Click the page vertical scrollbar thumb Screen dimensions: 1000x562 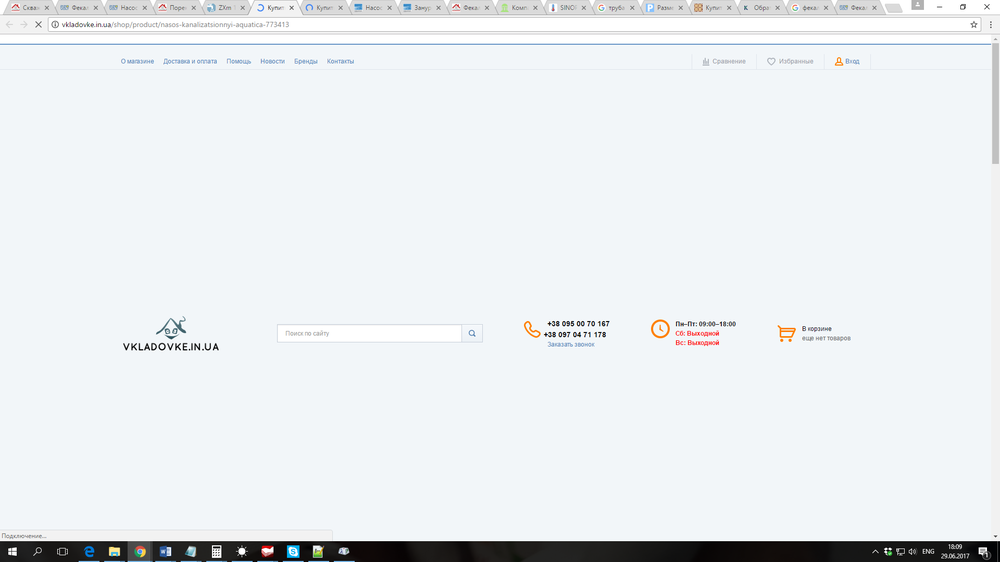click(x=995, y=102)
